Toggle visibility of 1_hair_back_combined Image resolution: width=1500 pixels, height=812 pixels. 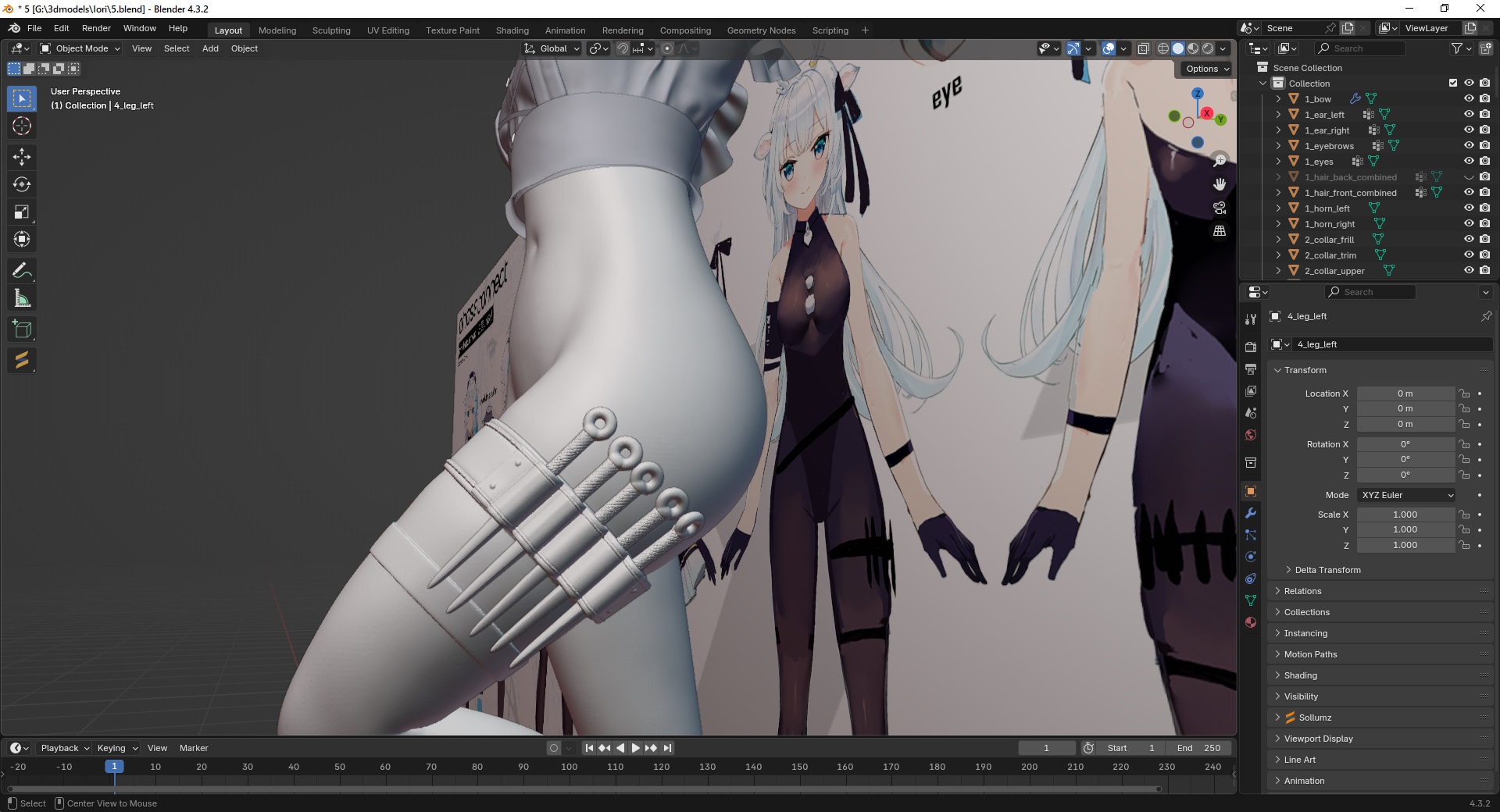coord(1469,177)
